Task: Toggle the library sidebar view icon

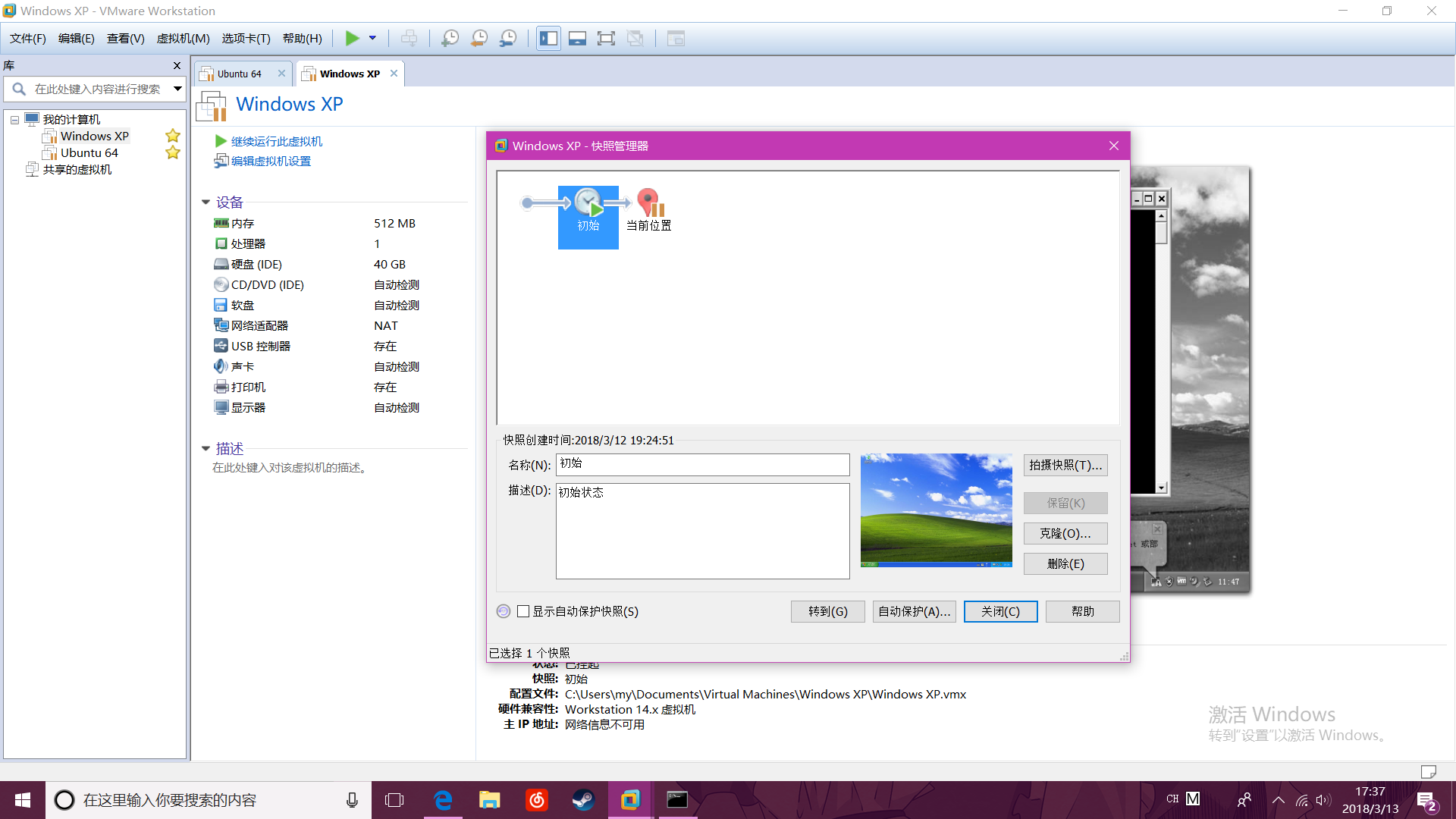Action: 548,38
